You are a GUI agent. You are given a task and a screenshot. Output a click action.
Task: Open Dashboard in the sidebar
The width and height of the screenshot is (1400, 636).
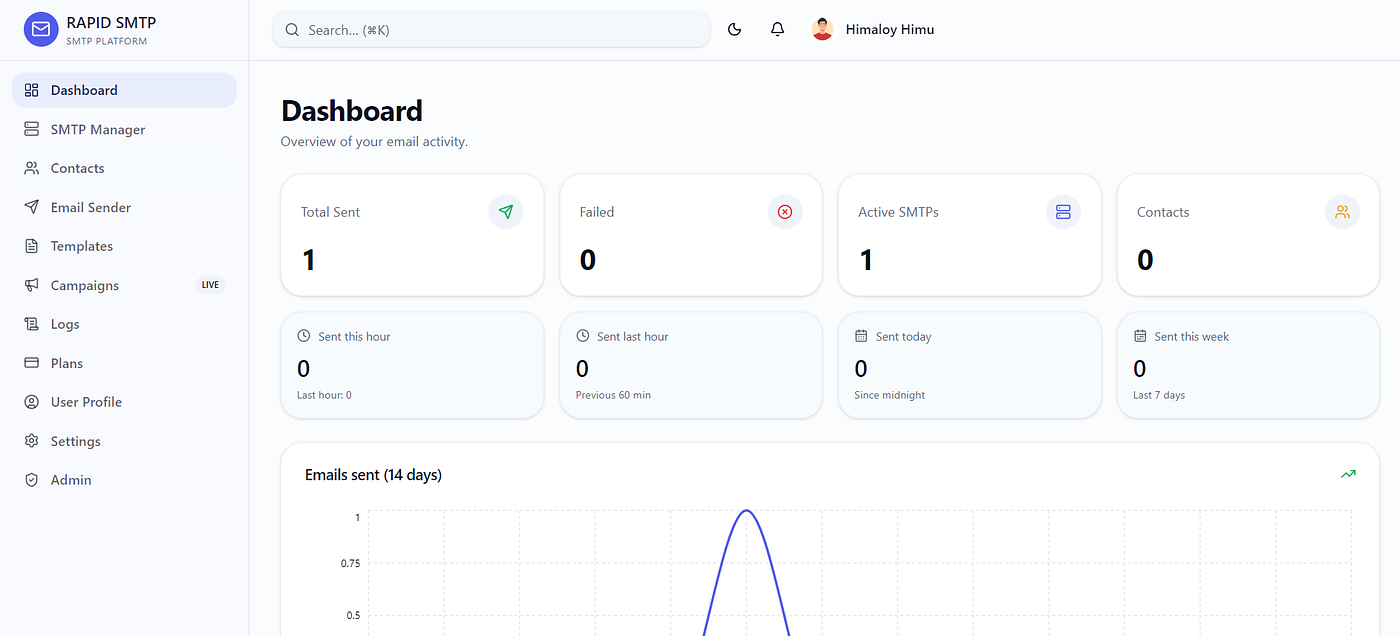pos(124,90)
